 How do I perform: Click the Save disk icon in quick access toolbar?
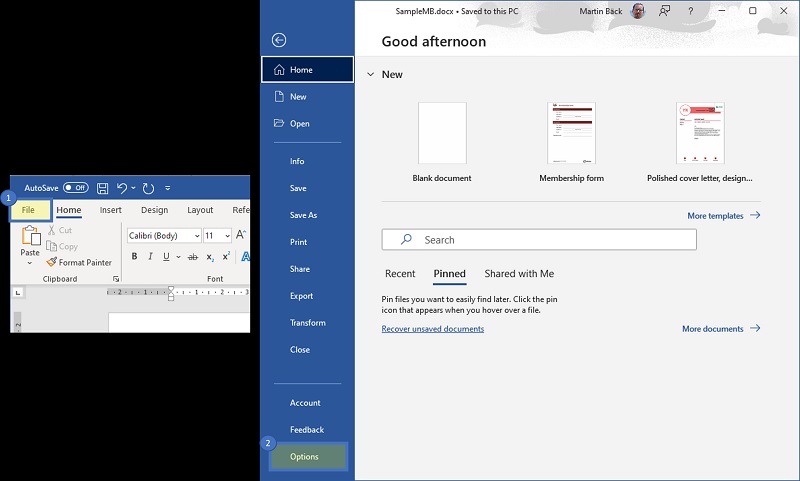pos(103,188)
